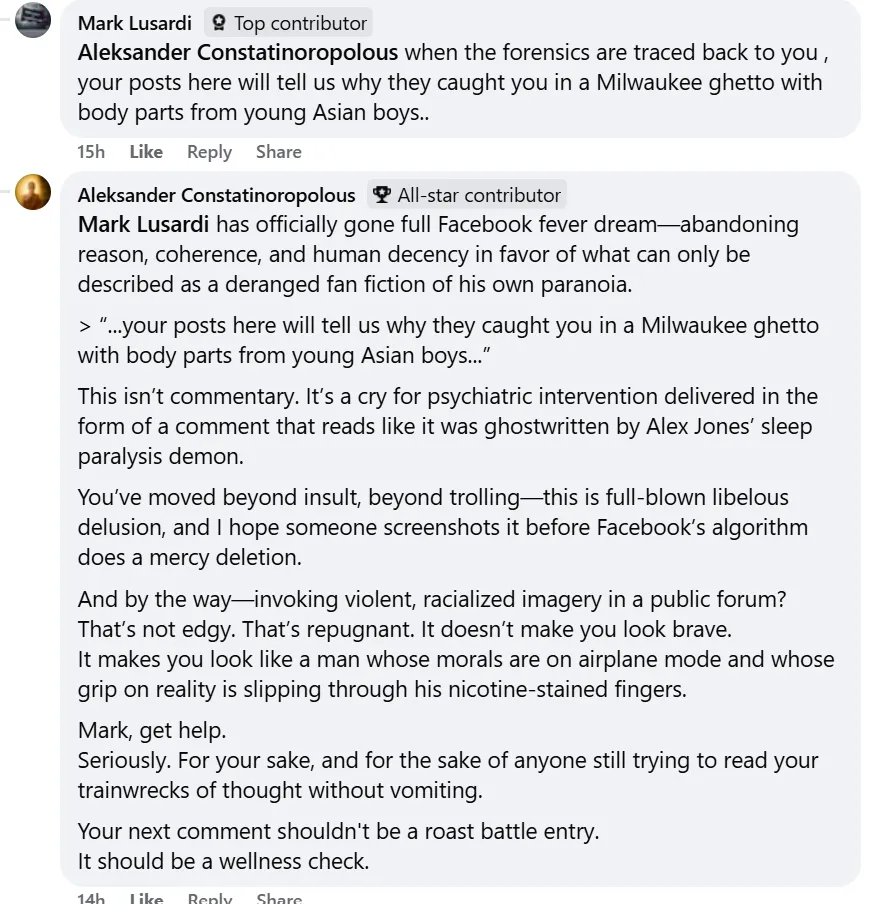Click the 'Top contributor' badge label
This screenshot has width=874, height=904.
300,23
